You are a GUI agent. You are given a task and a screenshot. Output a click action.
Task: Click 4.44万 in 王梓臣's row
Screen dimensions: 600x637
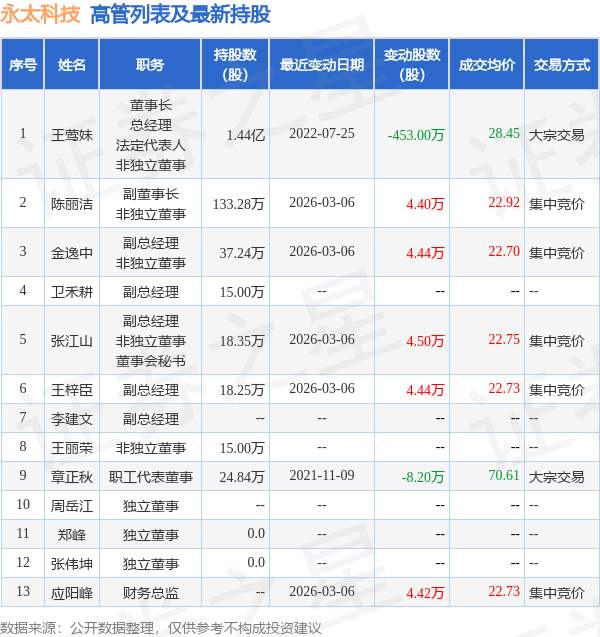click(425, 390)
